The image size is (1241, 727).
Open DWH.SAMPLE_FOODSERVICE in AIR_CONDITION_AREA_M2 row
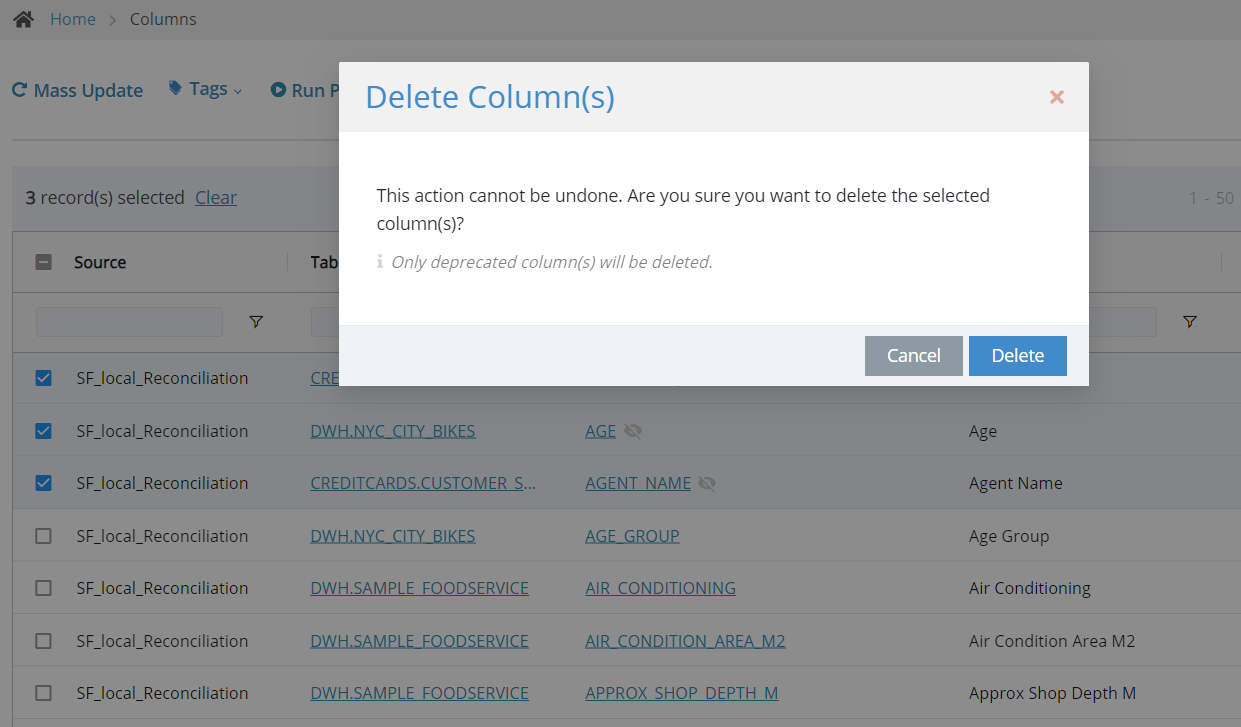[x=419, y=641]
